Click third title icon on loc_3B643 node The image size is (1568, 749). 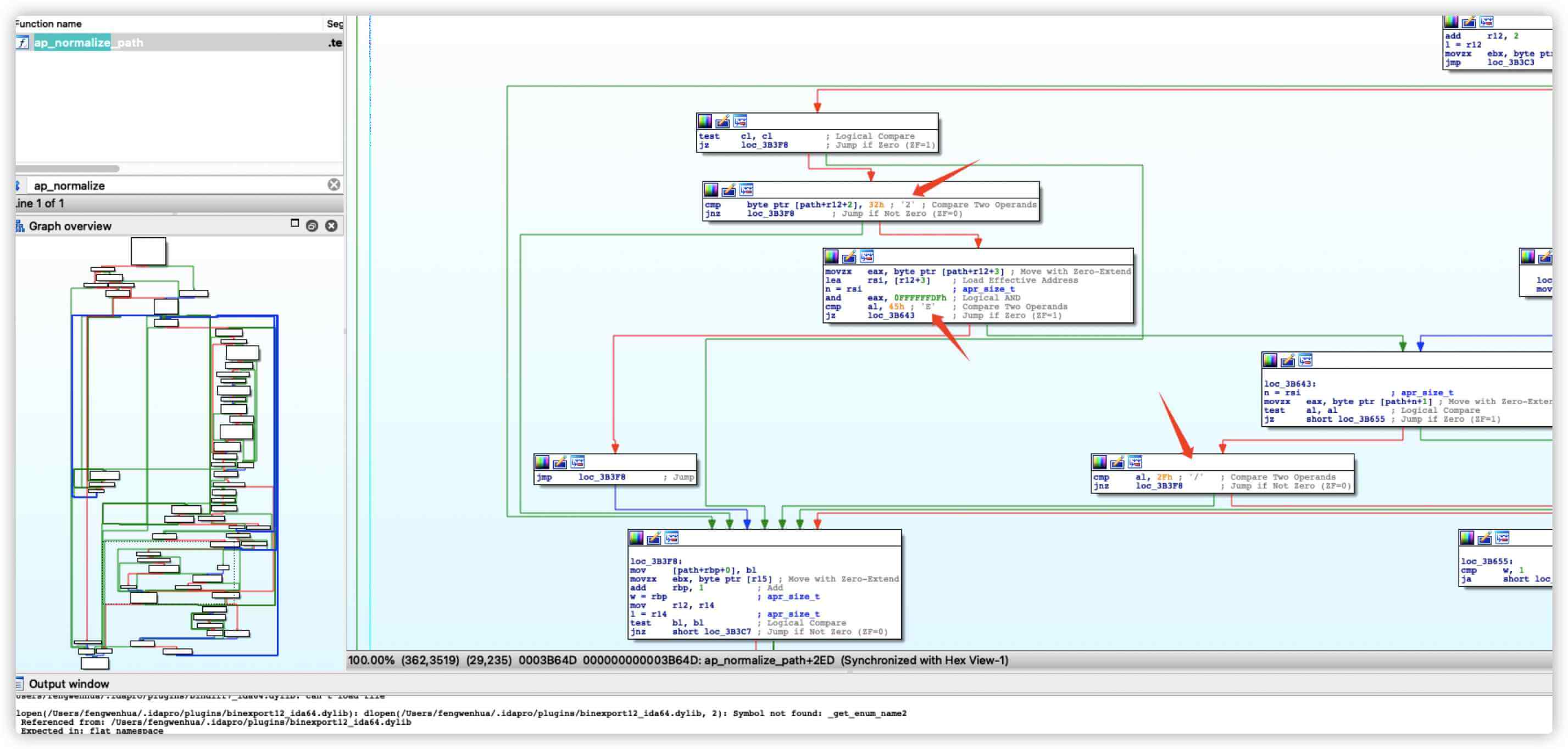pyautogui.click(x=1304, y=360)
